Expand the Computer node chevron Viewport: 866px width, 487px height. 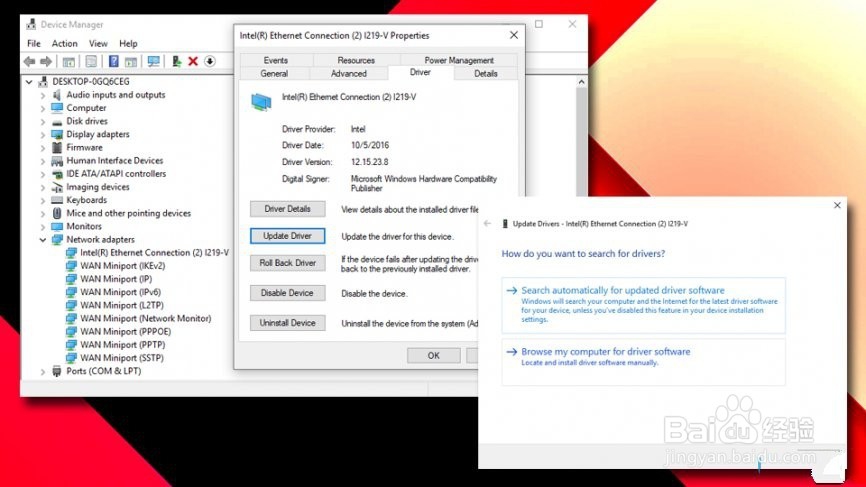click(43, 108)
